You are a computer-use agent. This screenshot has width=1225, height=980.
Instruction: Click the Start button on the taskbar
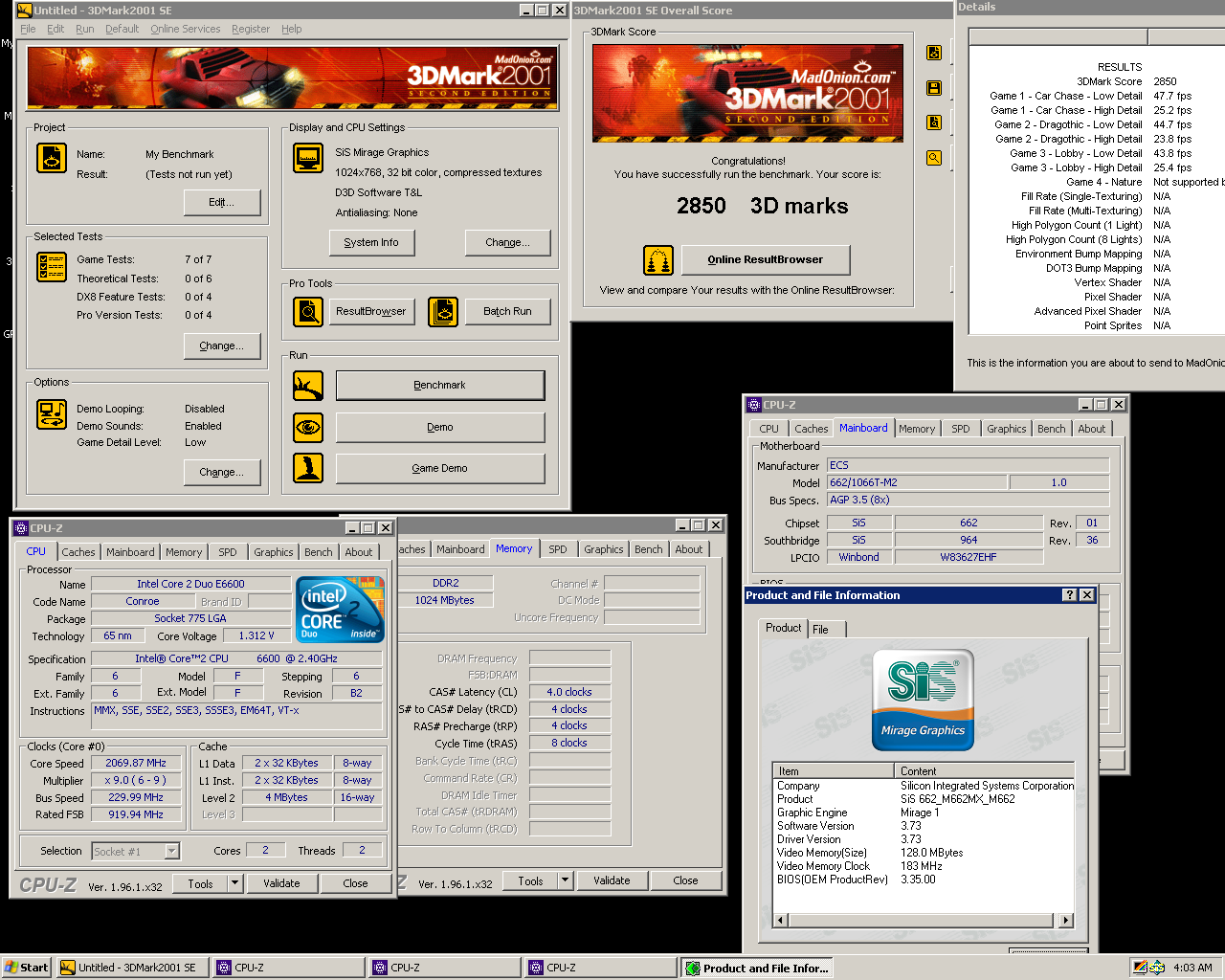click(27, 968)
